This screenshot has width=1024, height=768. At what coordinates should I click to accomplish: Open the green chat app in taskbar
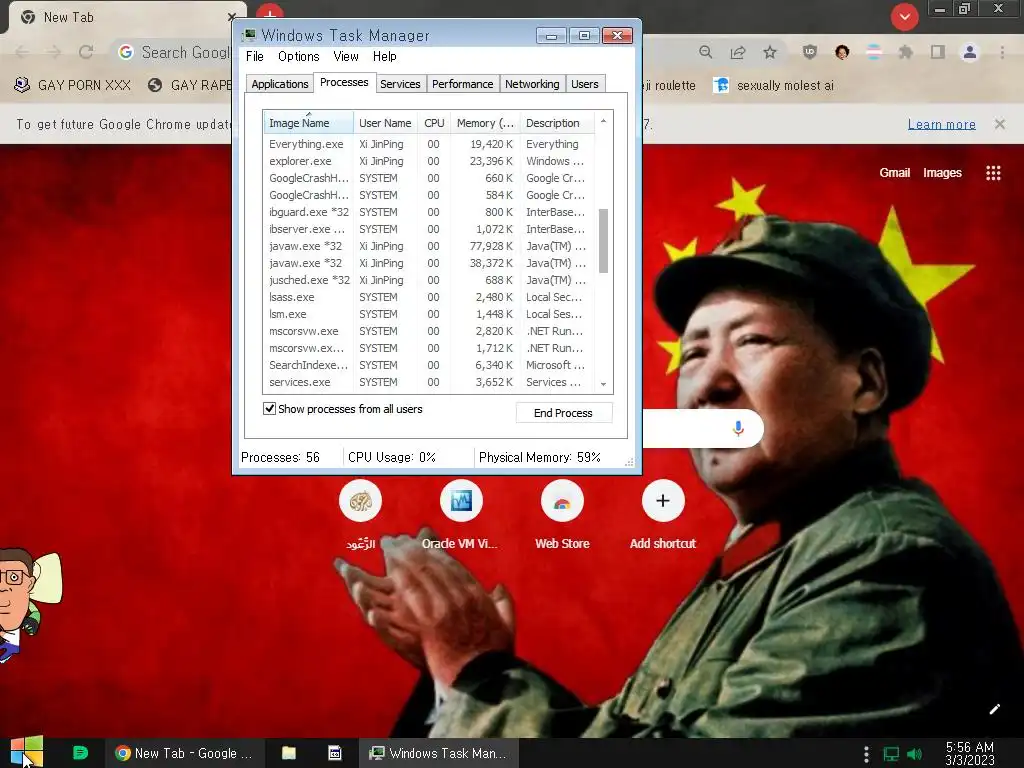tap(80, 753)
